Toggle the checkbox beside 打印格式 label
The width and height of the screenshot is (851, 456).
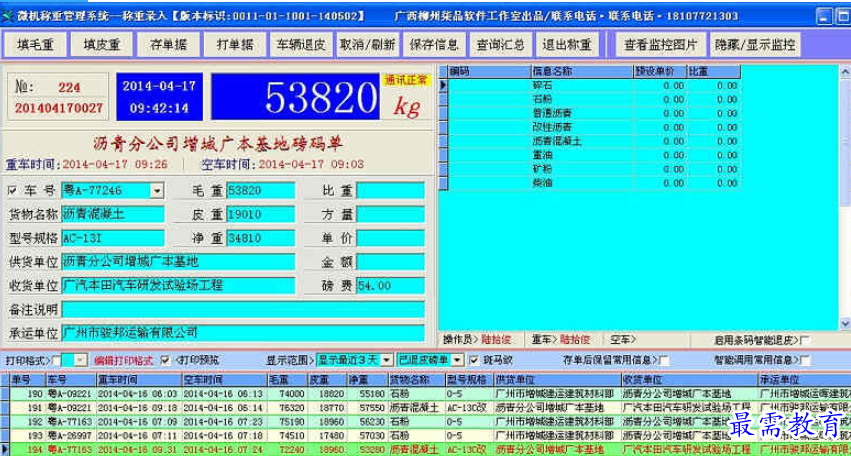(56, 360)
